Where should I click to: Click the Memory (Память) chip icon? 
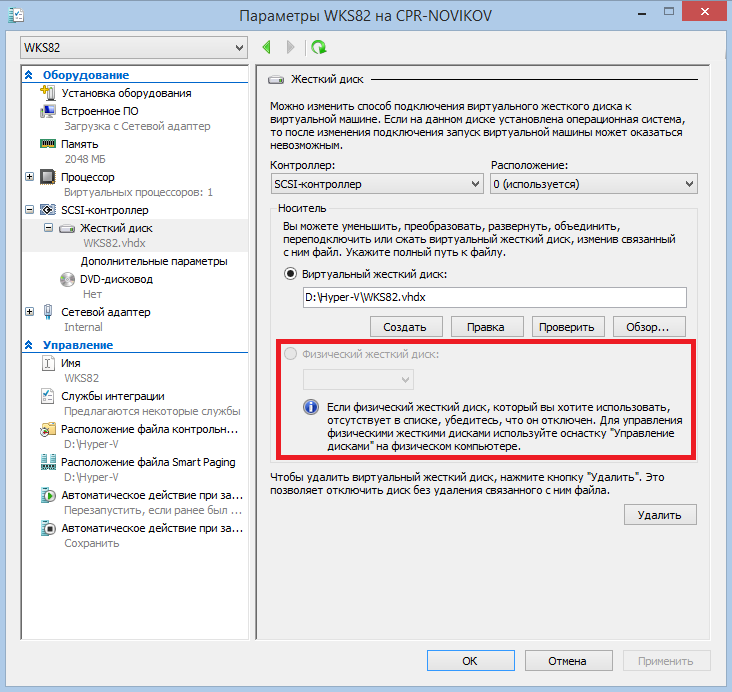point(48,144)
